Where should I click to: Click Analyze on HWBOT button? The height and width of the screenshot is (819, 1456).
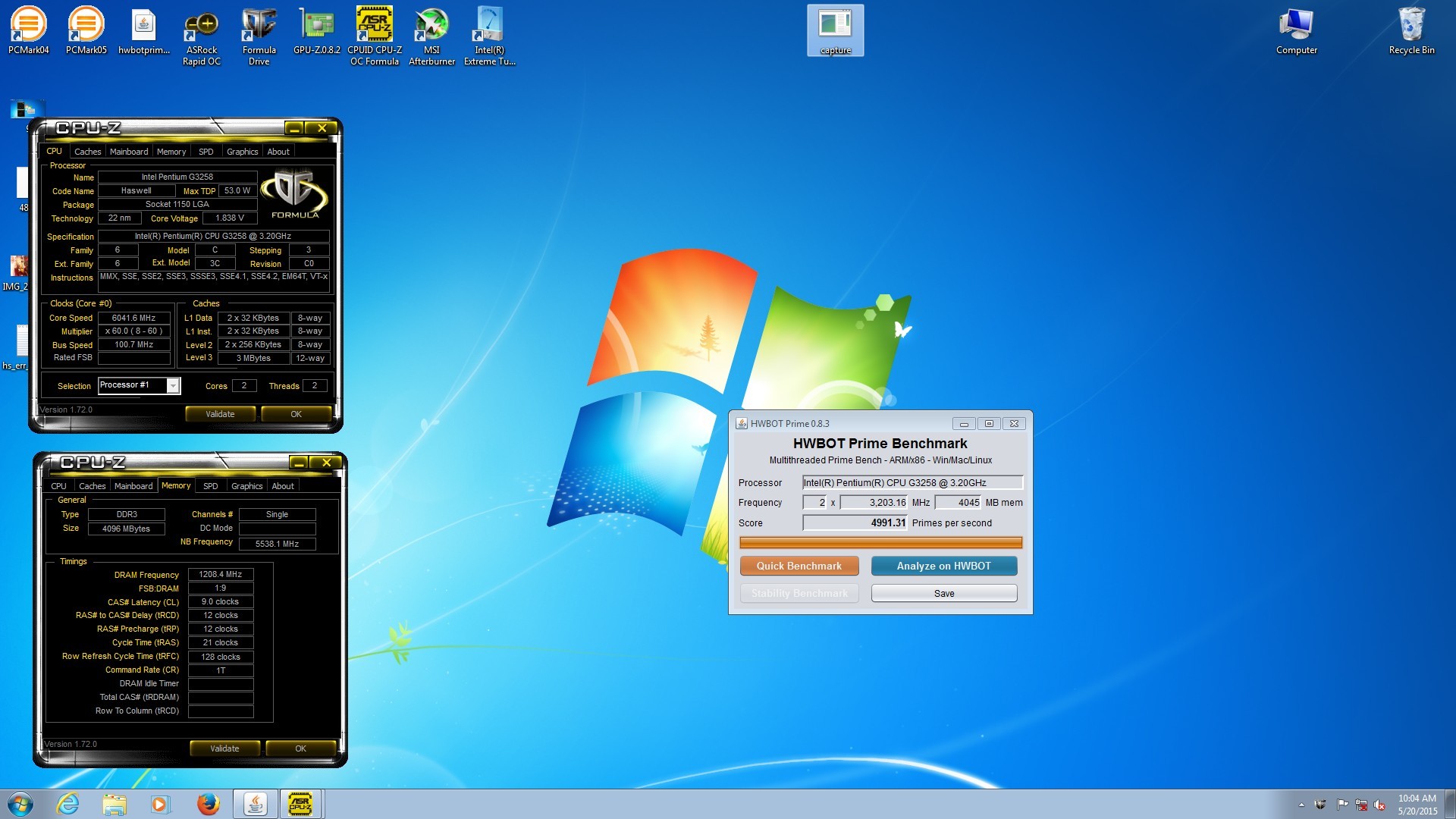click(944, 566)
